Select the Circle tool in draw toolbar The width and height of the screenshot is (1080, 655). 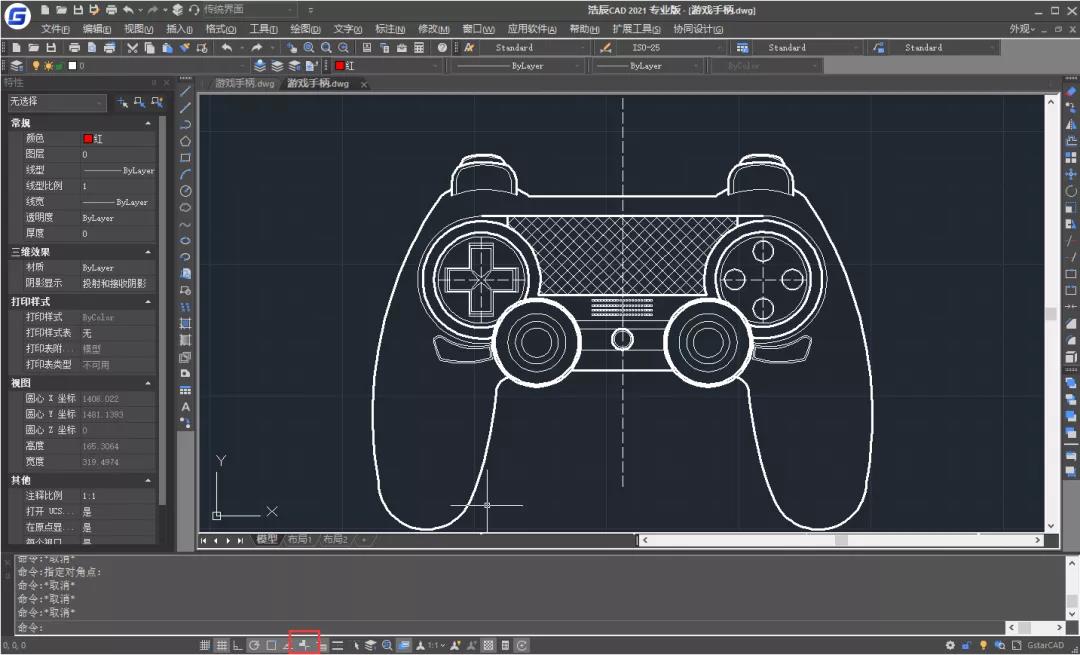click(x=185, y=191)
